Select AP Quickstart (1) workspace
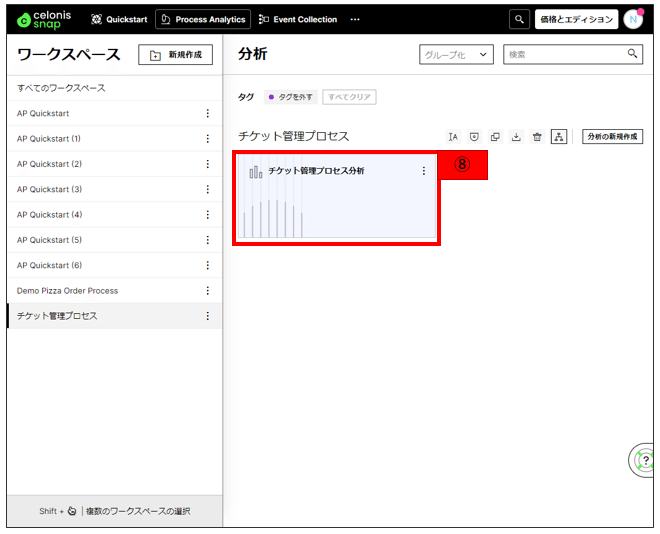The height and width of the screenshot is (534, 660). click(x=114, y=138)
